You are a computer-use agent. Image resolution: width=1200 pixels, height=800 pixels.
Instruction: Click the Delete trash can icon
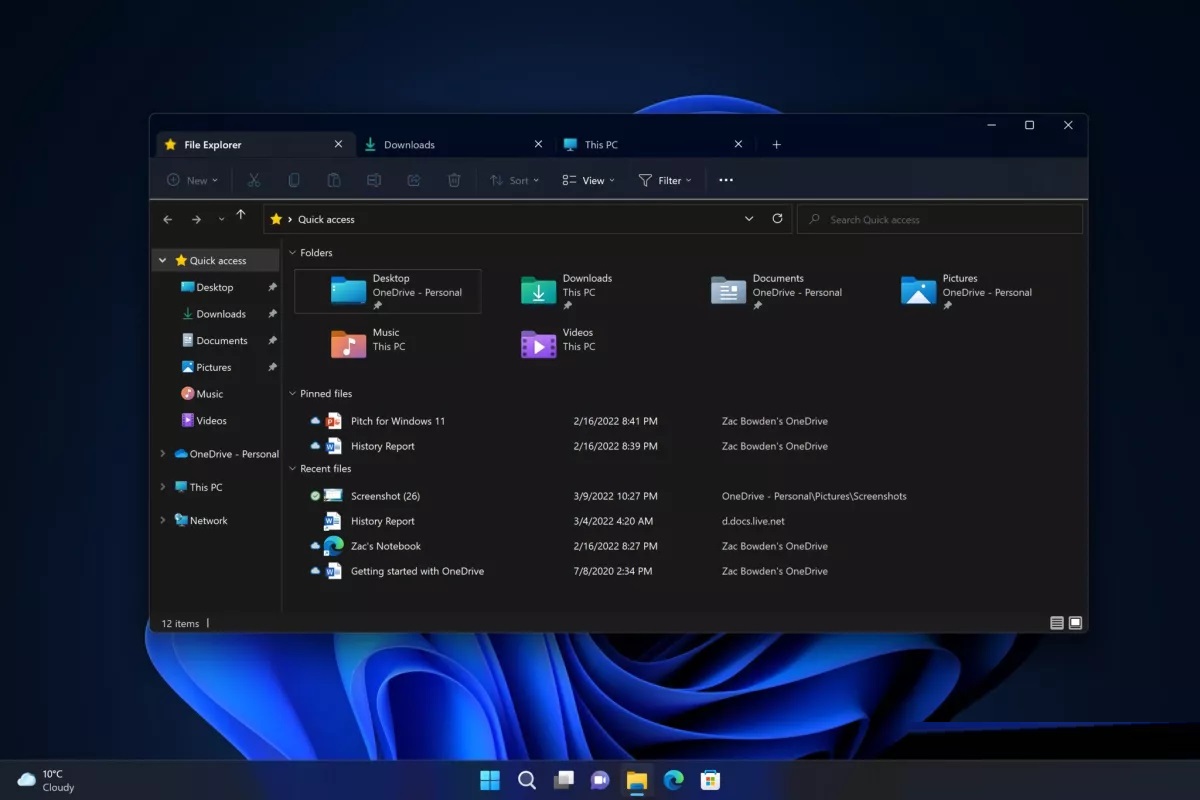[454, 180]
